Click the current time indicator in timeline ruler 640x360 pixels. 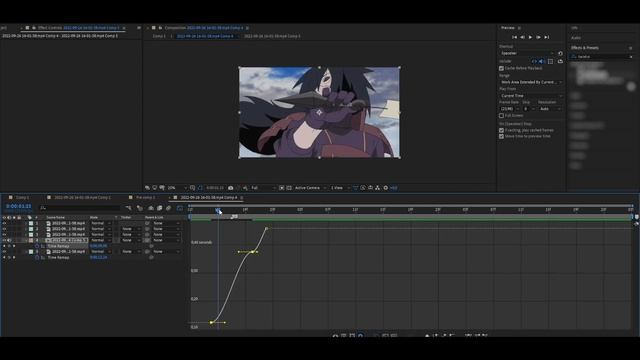[x=218, y=210]
